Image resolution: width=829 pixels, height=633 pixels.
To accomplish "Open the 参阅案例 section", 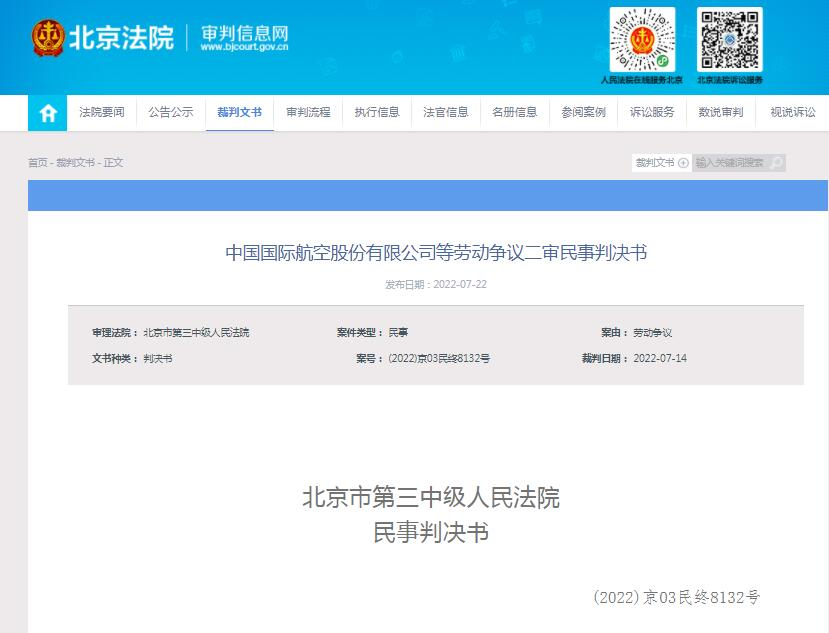I will tap(584, 113).
